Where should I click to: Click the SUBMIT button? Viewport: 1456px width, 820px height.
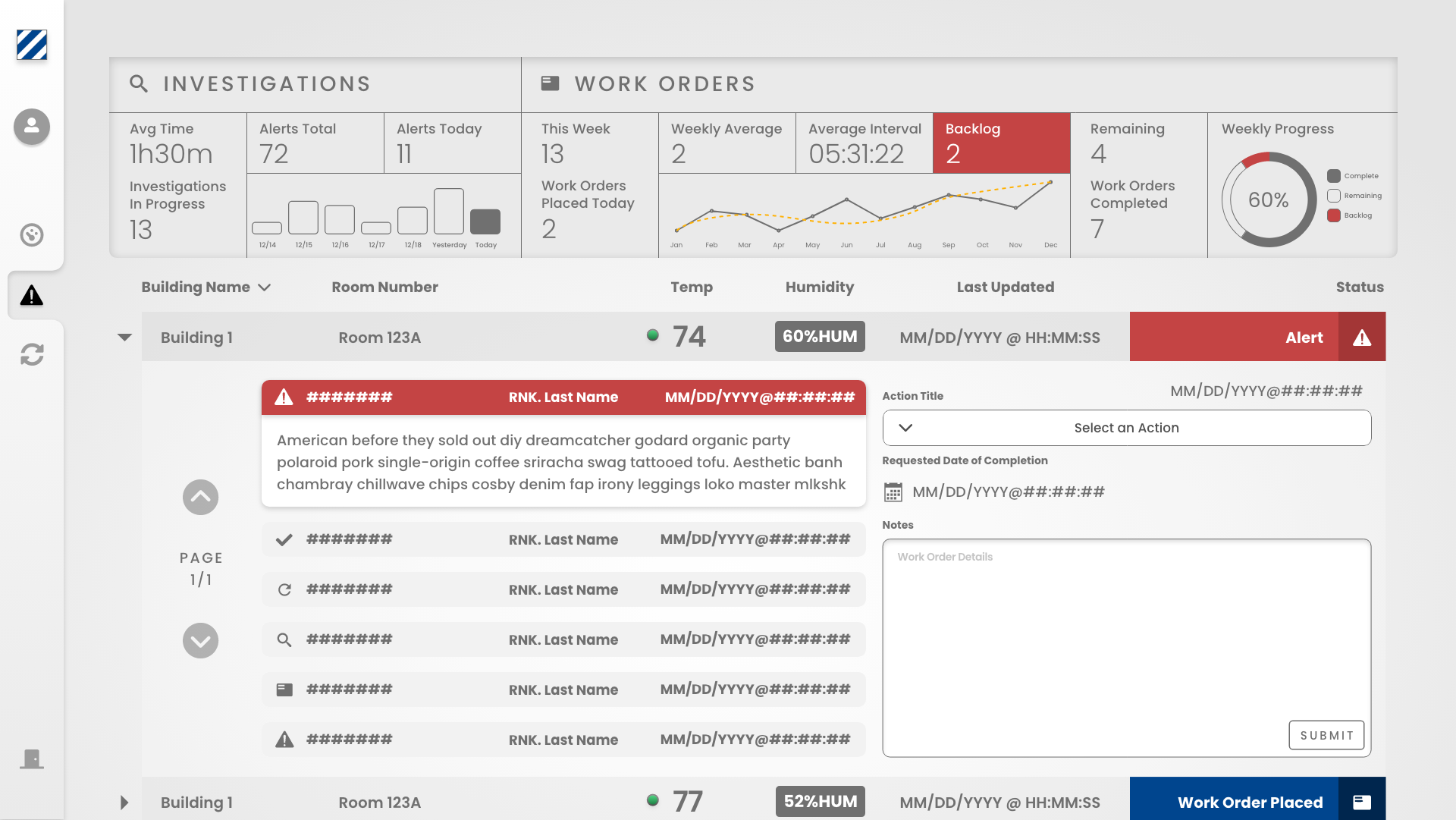(x=1326, y=735)
